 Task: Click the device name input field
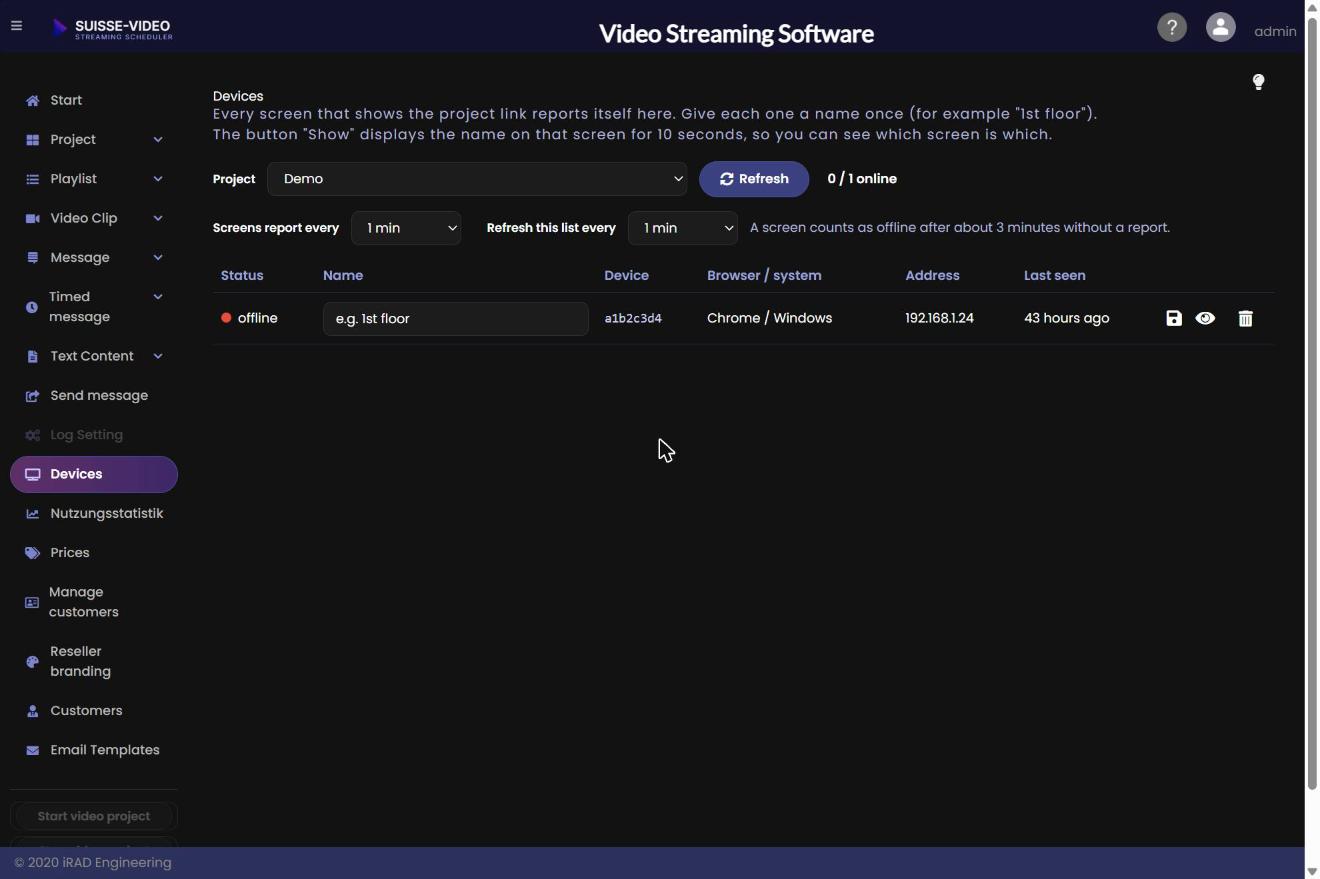click(456, 319)
